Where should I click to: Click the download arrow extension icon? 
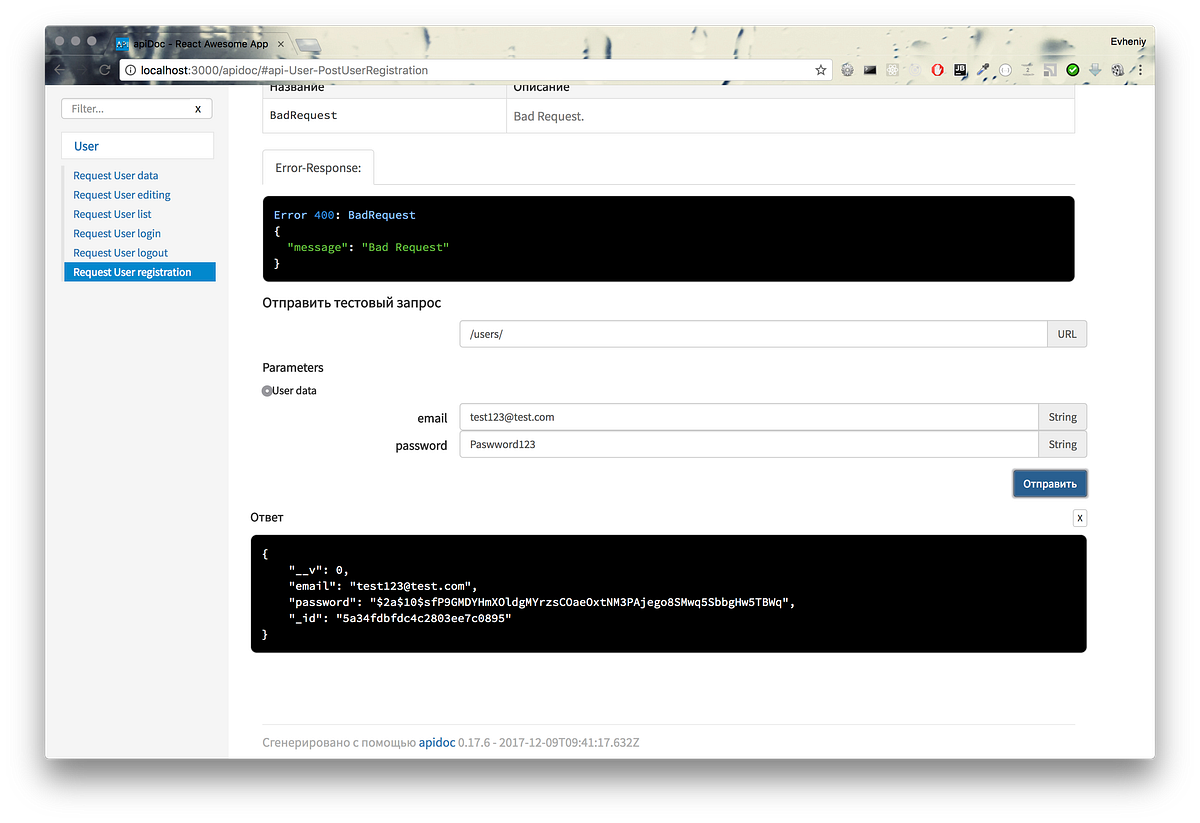(1094, 70)
